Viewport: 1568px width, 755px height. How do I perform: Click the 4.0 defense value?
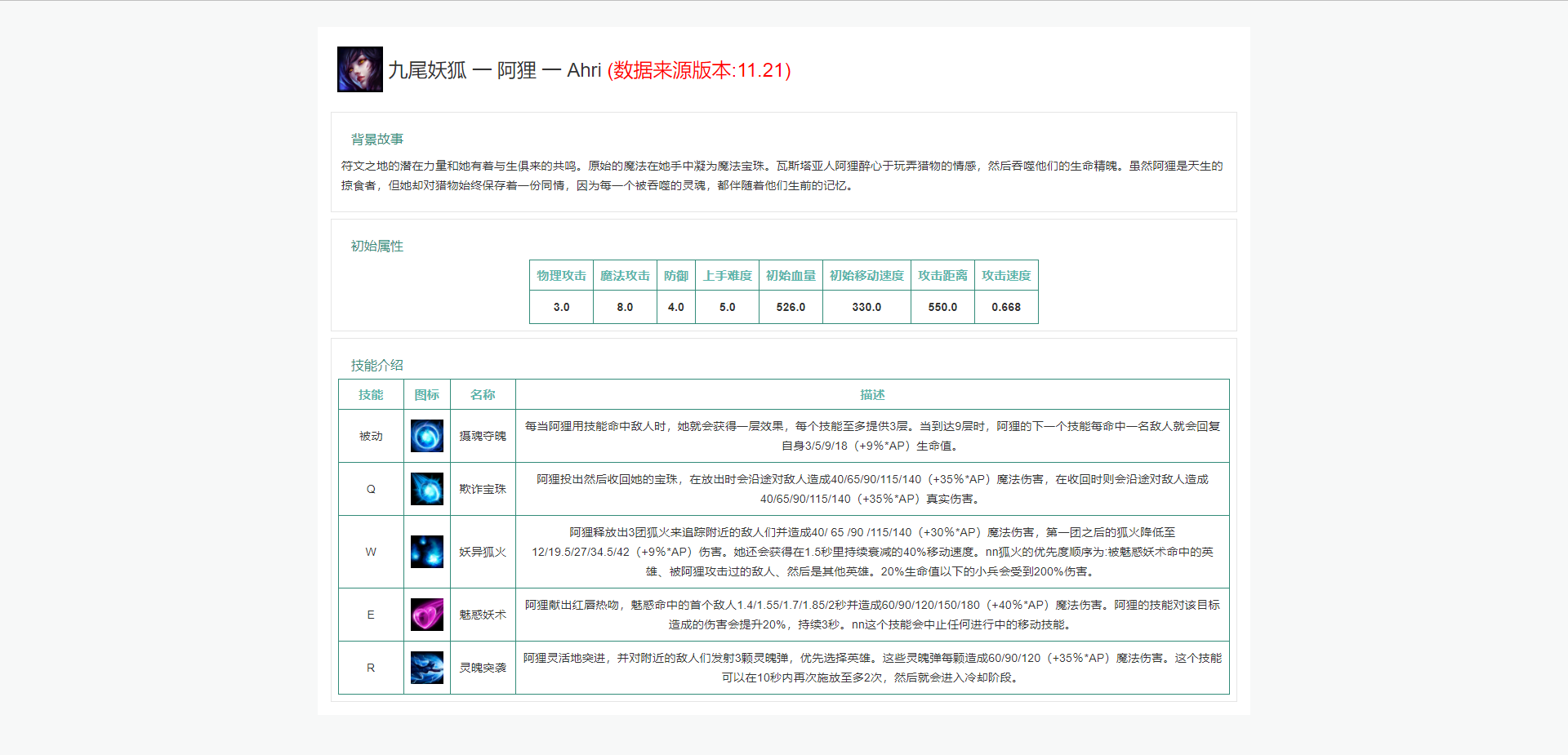(676, 307)
